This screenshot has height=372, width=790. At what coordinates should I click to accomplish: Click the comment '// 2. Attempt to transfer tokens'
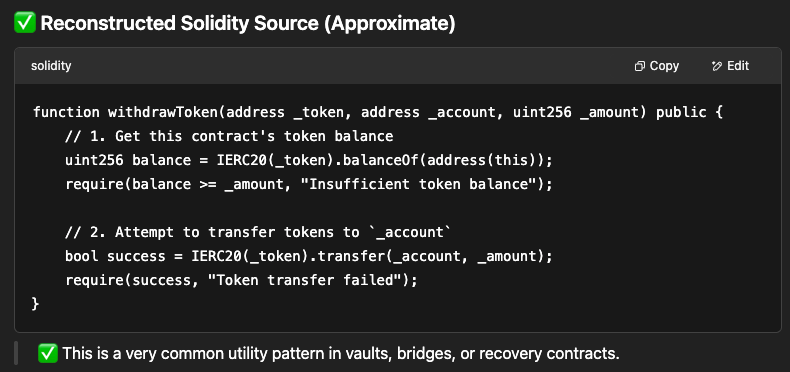[x=258, y=232]
